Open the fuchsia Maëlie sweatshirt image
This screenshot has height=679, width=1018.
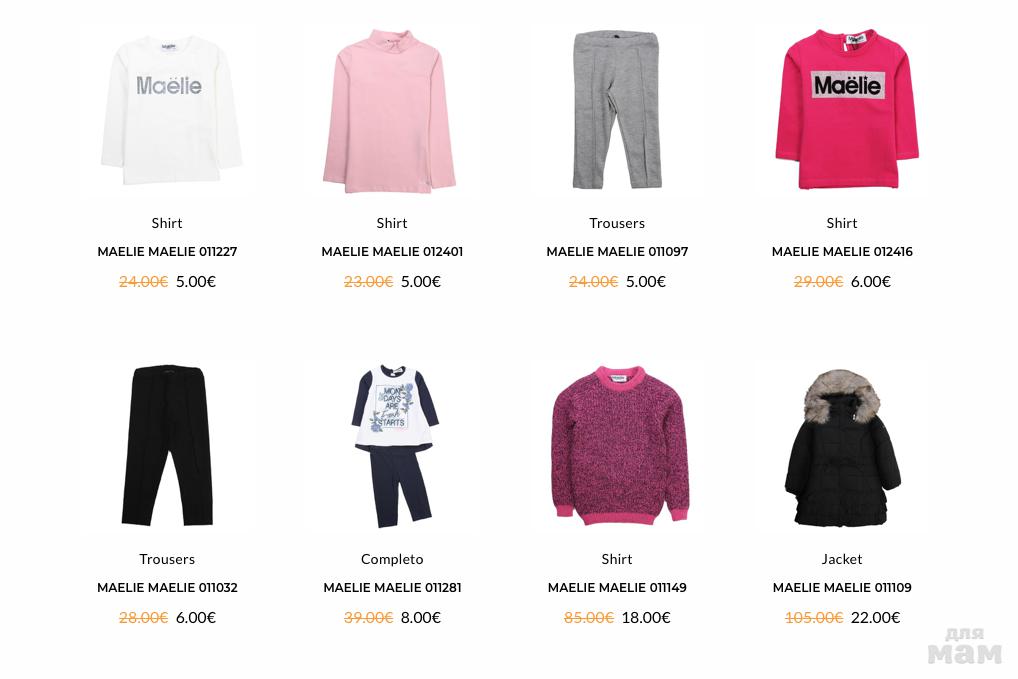point(847,109)
